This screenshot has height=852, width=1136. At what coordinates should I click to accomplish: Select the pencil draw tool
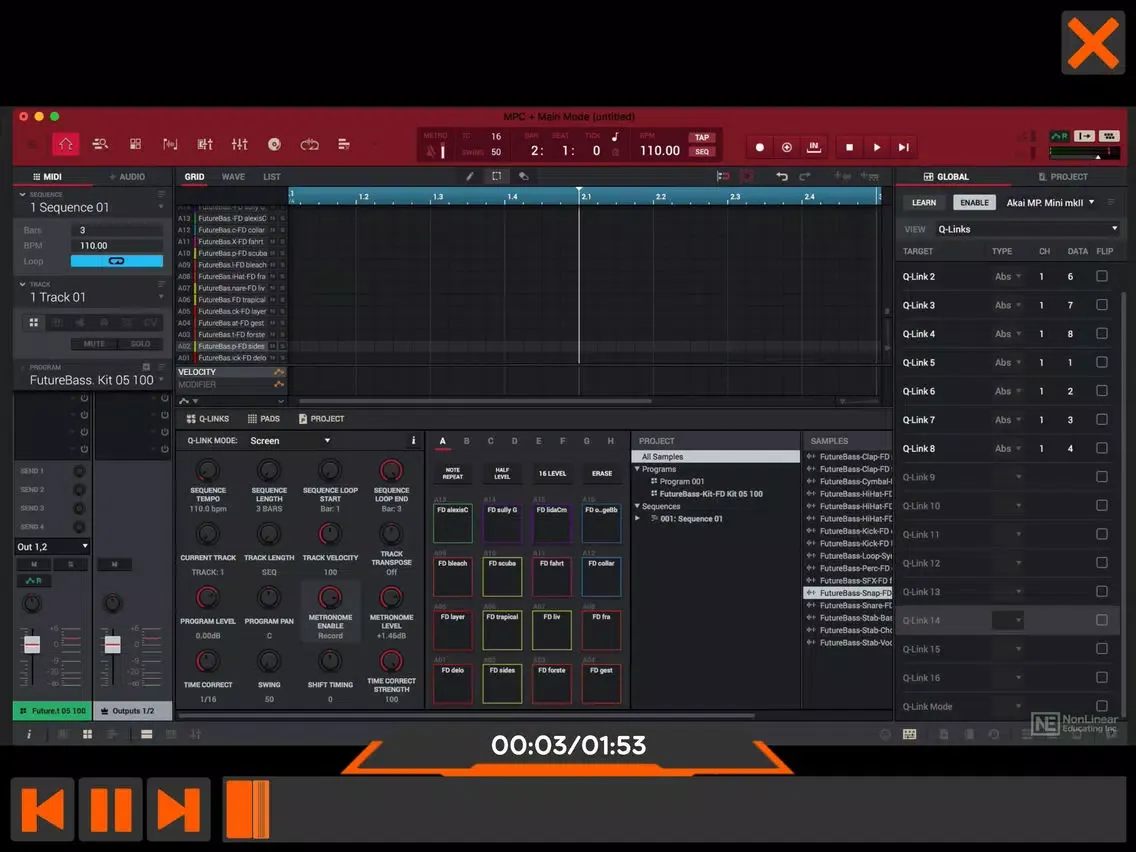pos(469,176)
